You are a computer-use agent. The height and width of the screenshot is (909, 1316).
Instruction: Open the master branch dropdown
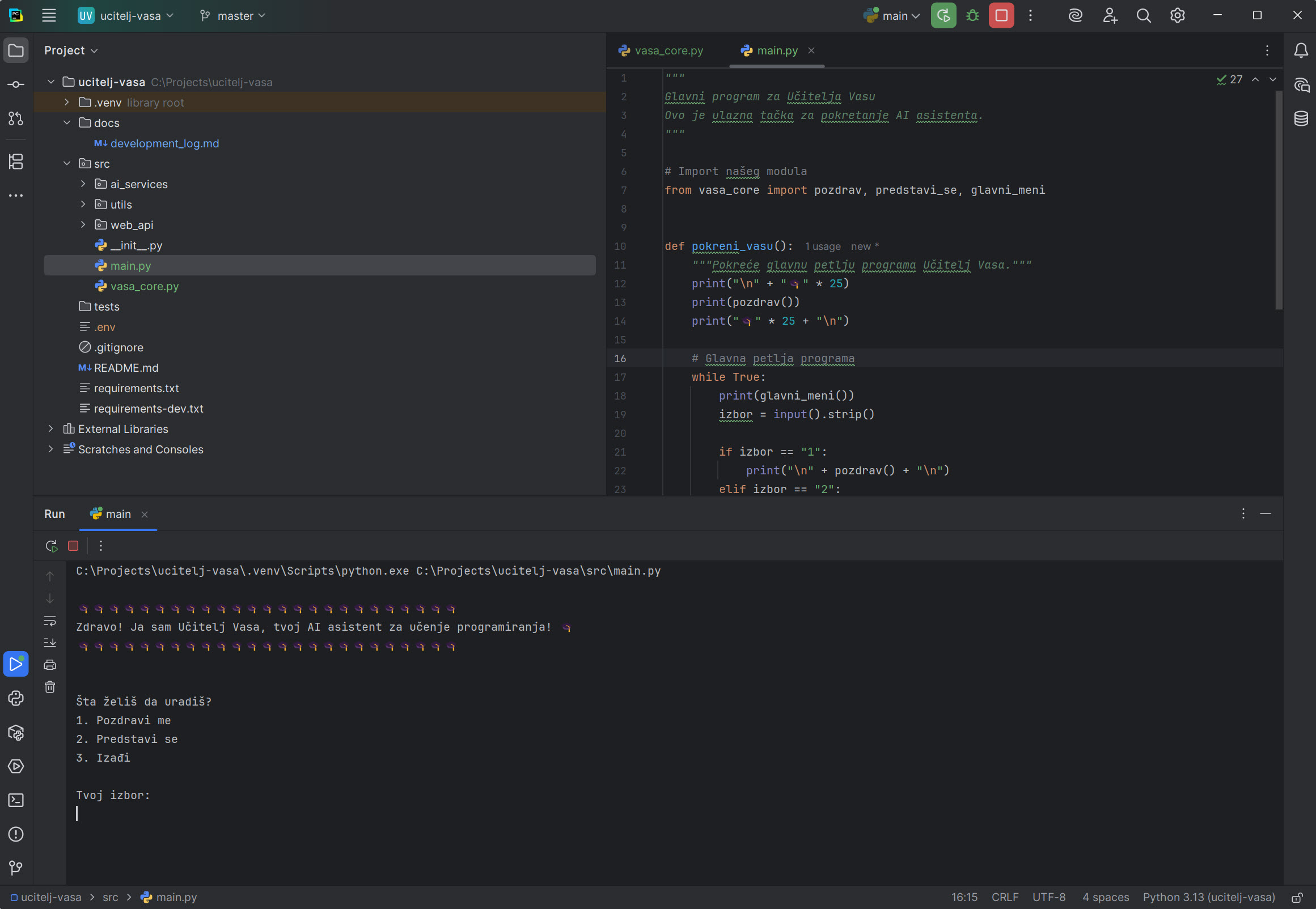[x=232, y=15]
